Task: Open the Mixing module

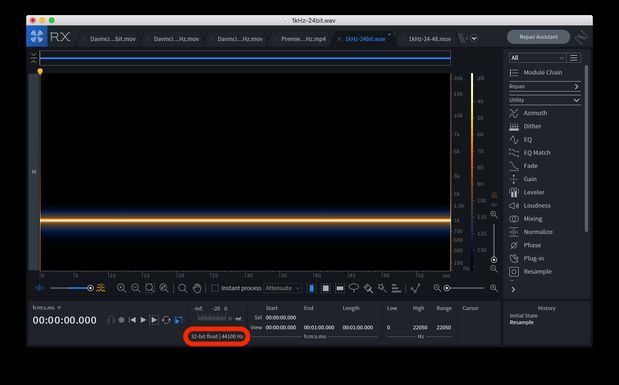Action: [526, 219]
